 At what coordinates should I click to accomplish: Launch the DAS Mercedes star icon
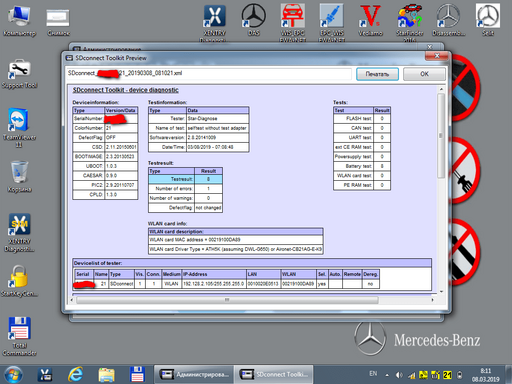tap(253, 19)
